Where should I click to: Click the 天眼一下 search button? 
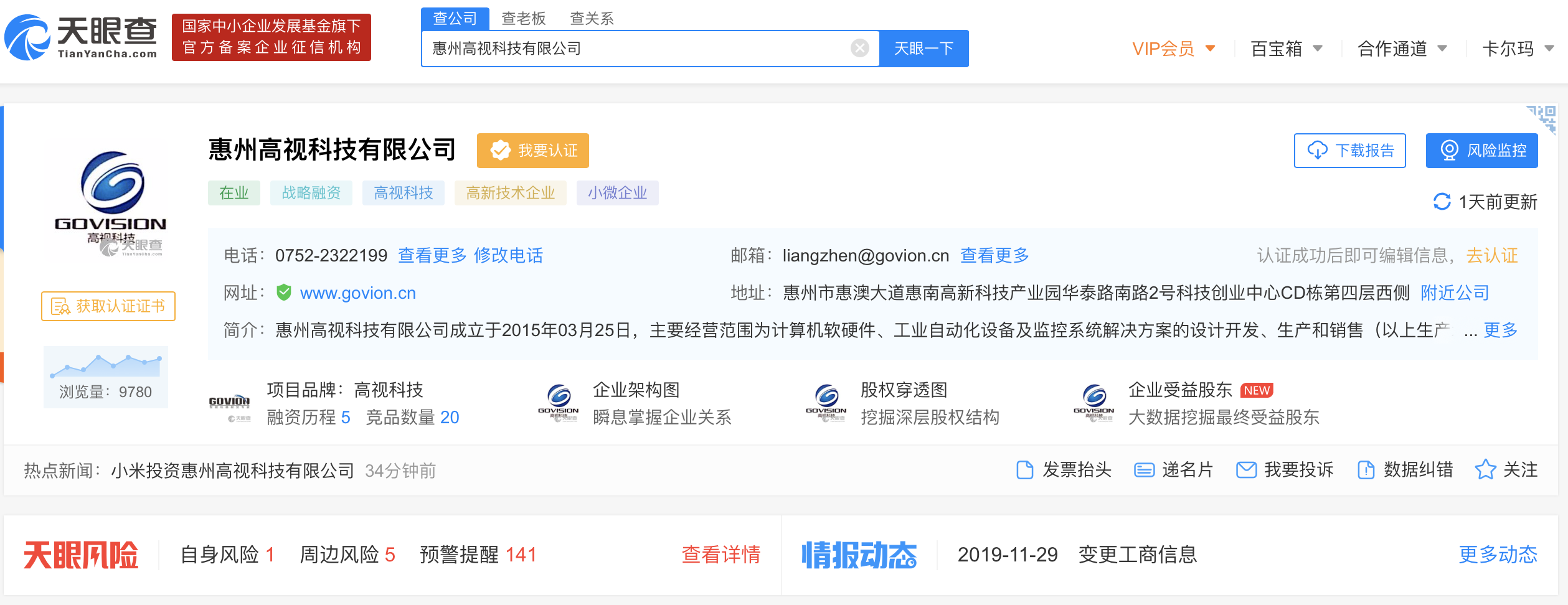pos(924,48)
